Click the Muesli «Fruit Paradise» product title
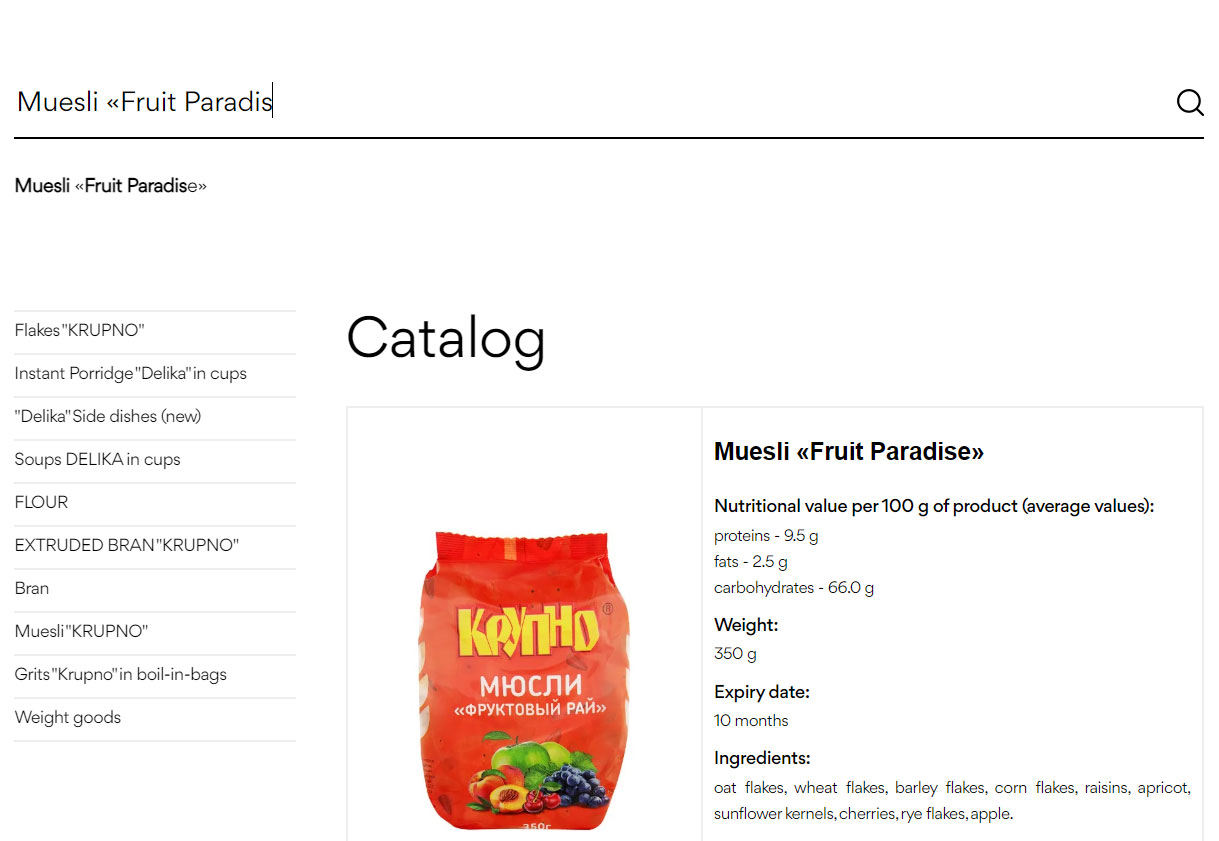Screen dimensions: 1219x841 (849, 452)
